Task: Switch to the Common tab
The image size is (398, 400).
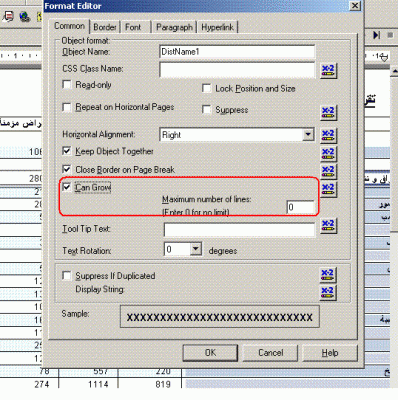Action: 69,26
